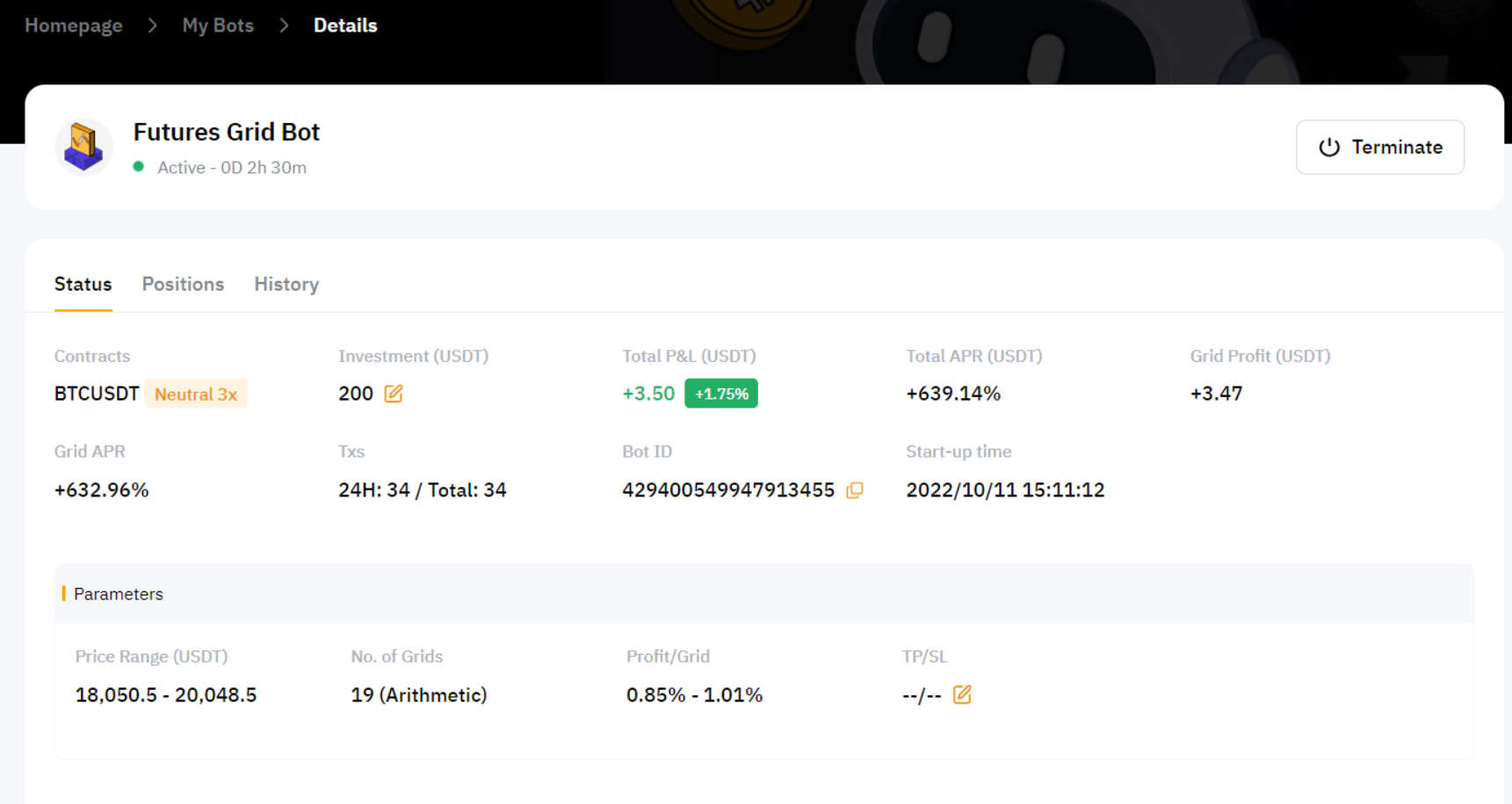Viewport: 1512px width, 804px height.
Task: Navigate to My Bots breadcrumb
Action: 218,25
